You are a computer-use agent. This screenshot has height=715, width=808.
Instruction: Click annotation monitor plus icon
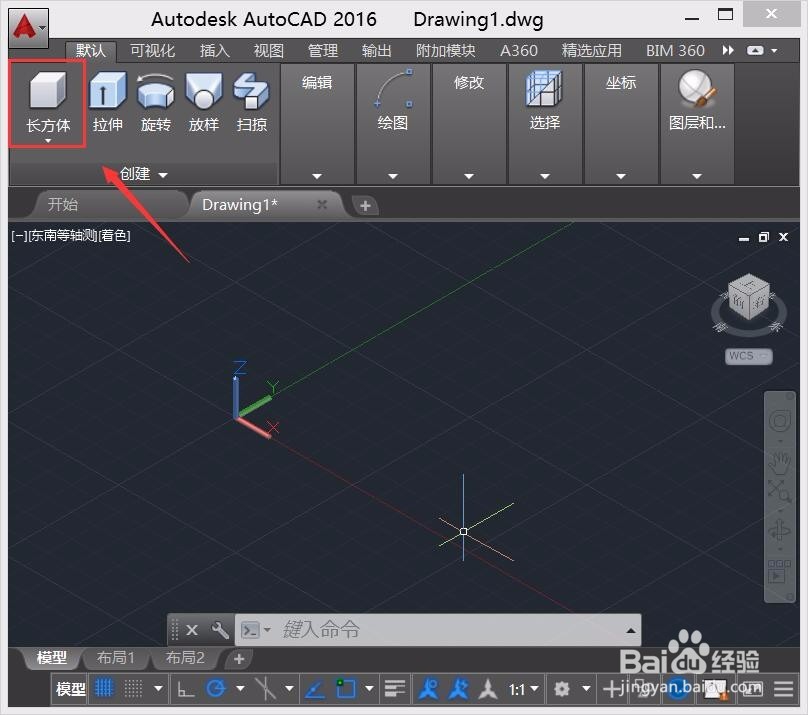(612, 689)
